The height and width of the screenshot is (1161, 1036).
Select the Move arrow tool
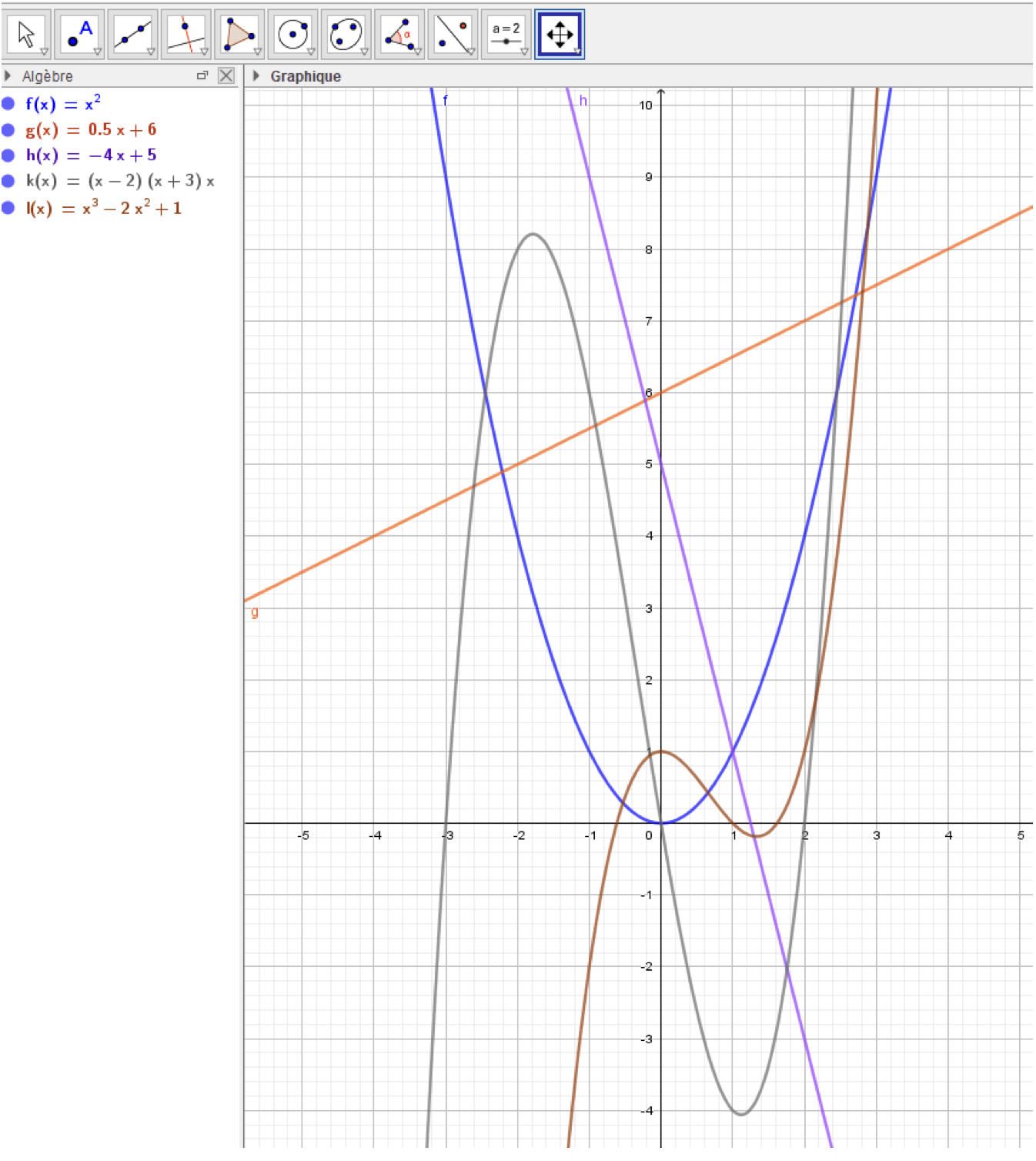(27, 35)
